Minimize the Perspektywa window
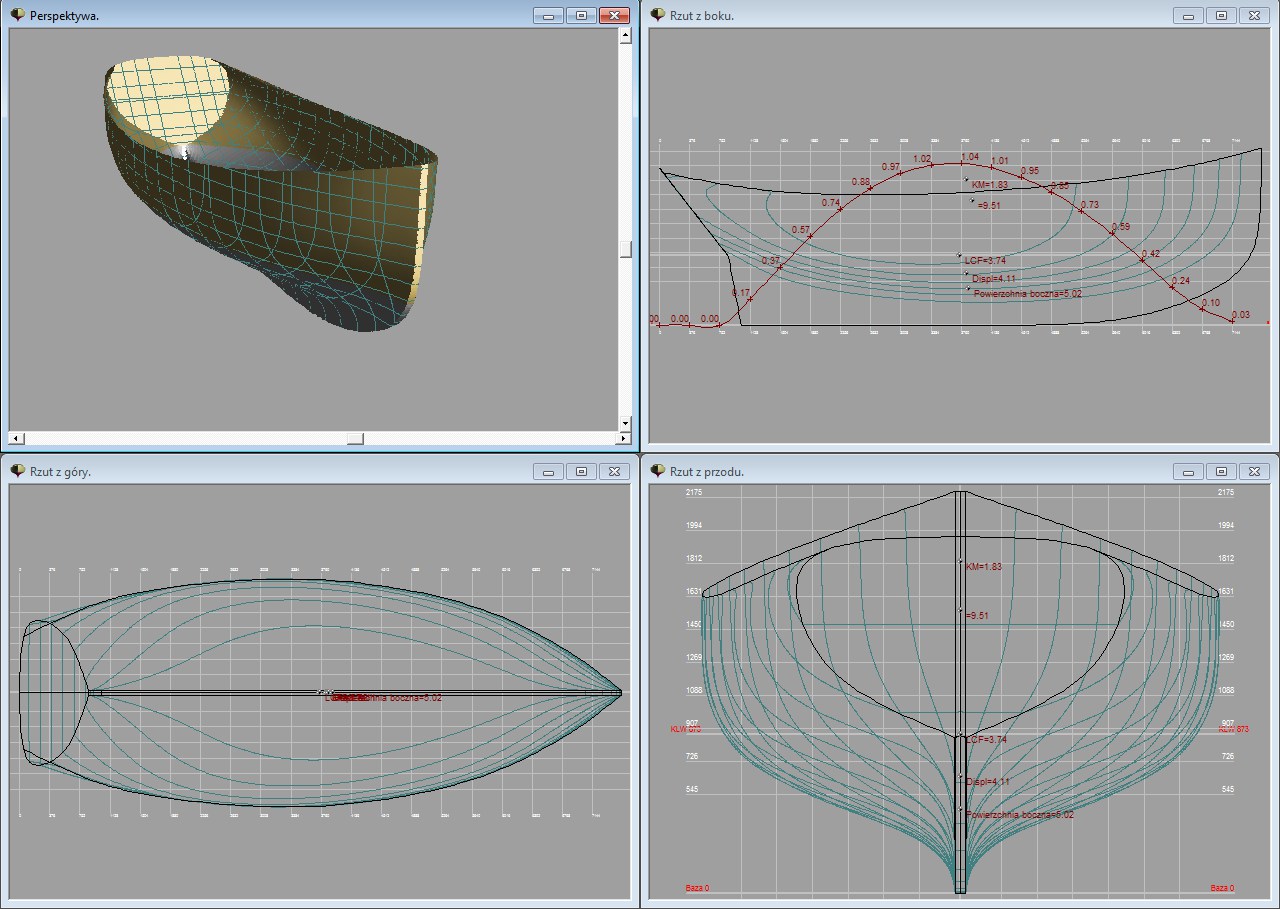Screen dimensions: 1280x909 (548, 15)
